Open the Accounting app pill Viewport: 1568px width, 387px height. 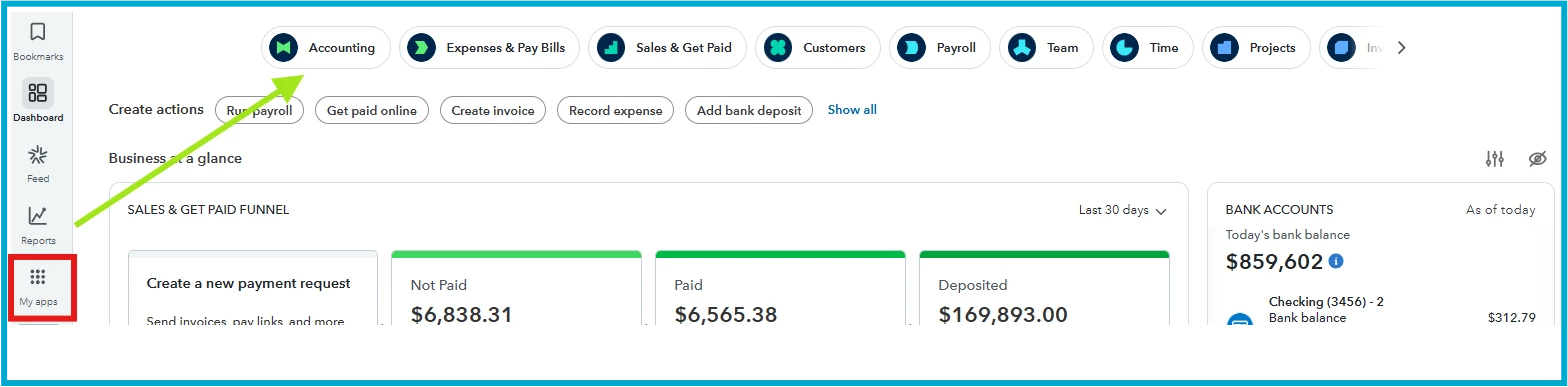326,47
